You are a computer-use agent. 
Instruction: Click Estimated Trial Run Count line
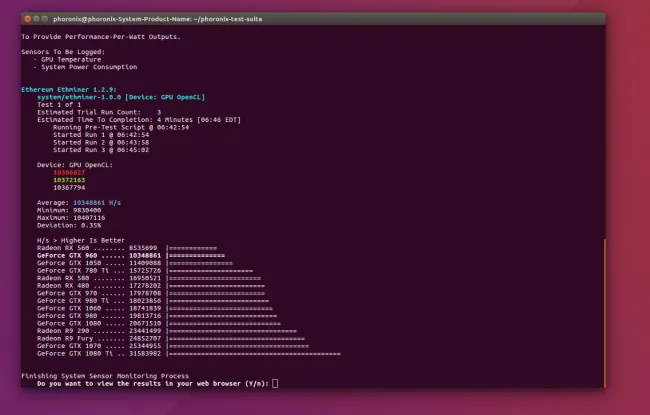99,112
